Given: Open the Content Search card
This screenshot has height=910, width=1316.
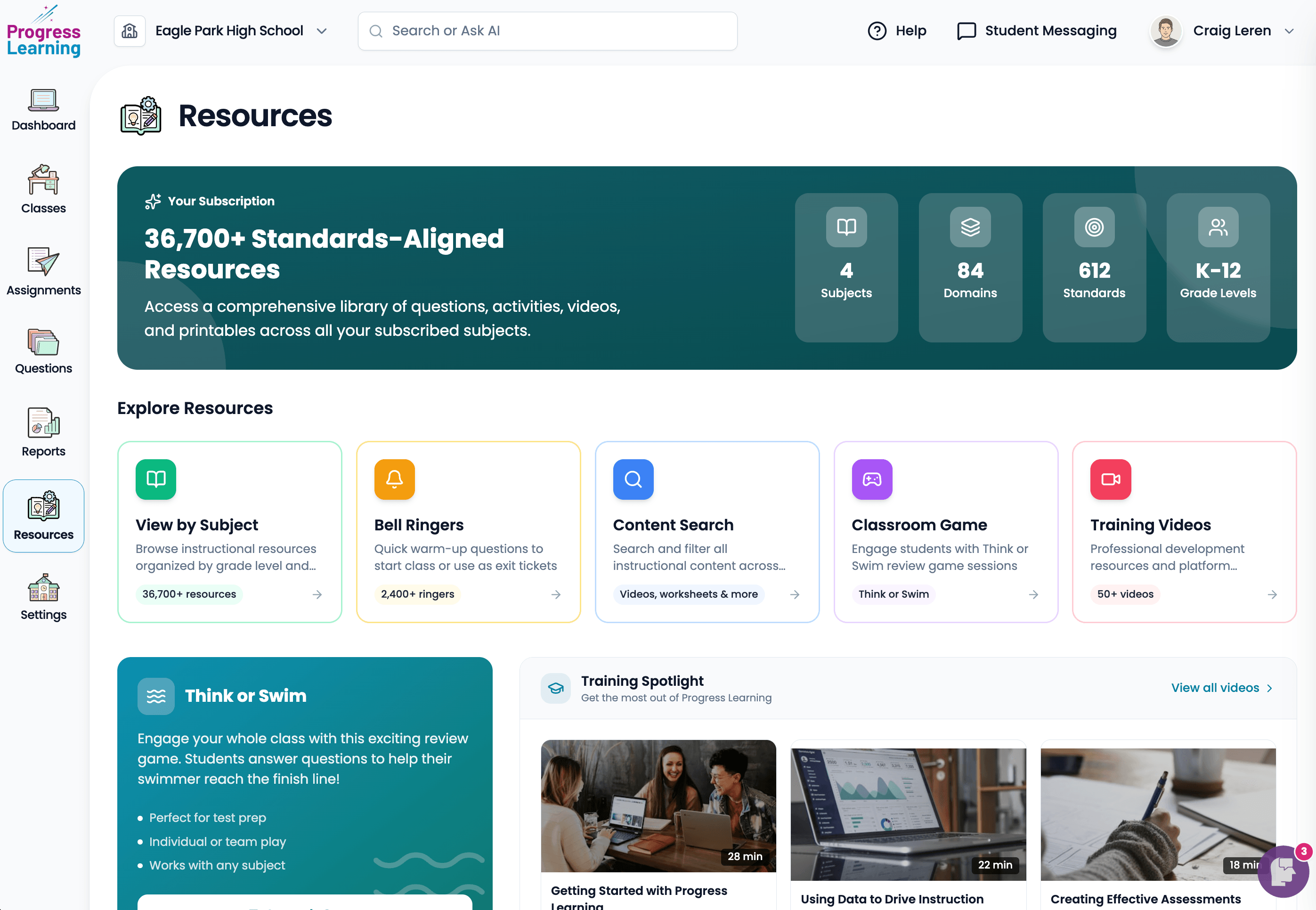Looking at the screenshot, I should click(707, 530).
